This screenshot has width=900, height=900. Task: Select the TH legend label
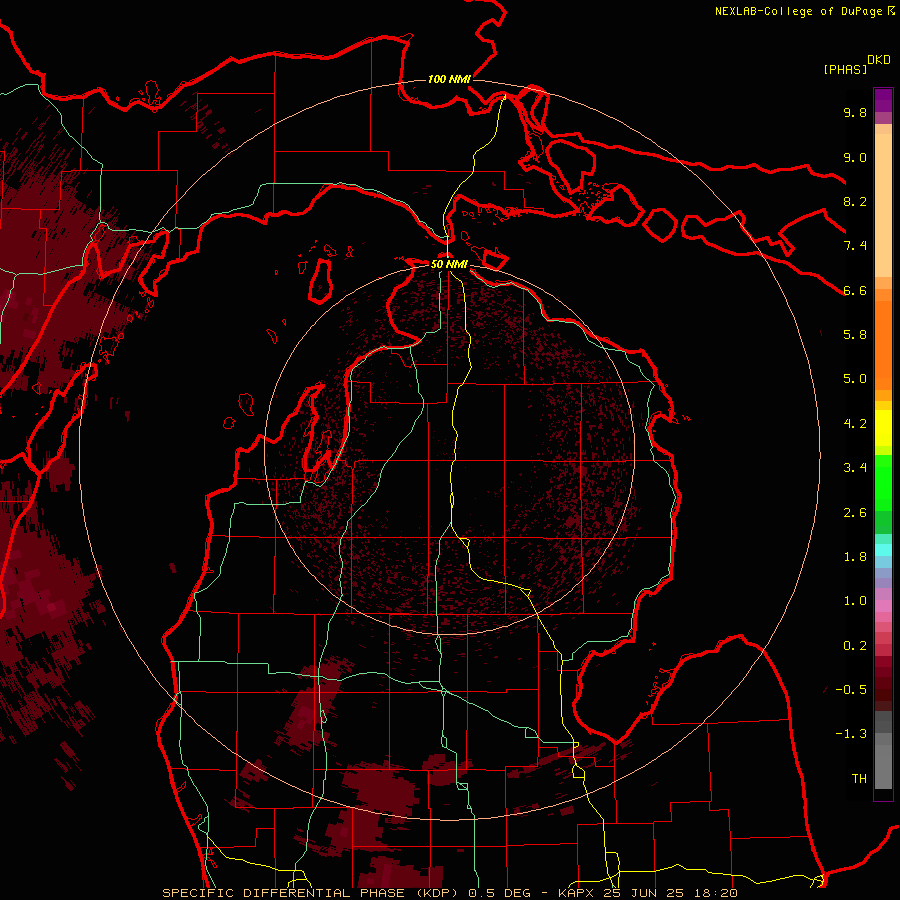click(x=859, y=779)
